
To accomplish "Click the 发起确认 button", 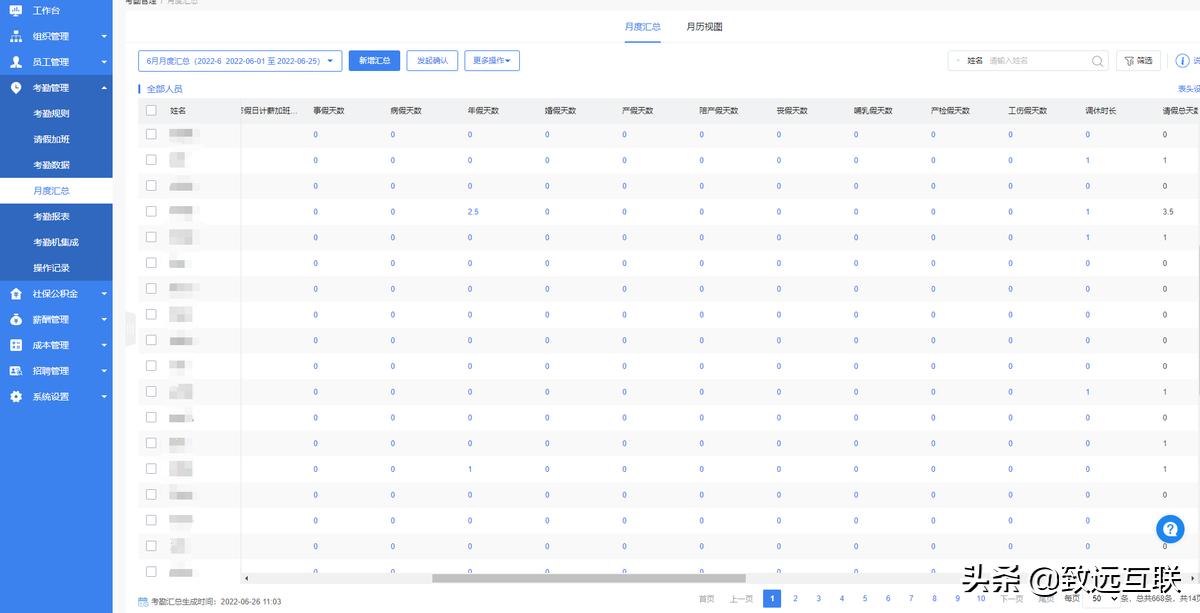I will (433, 61).
